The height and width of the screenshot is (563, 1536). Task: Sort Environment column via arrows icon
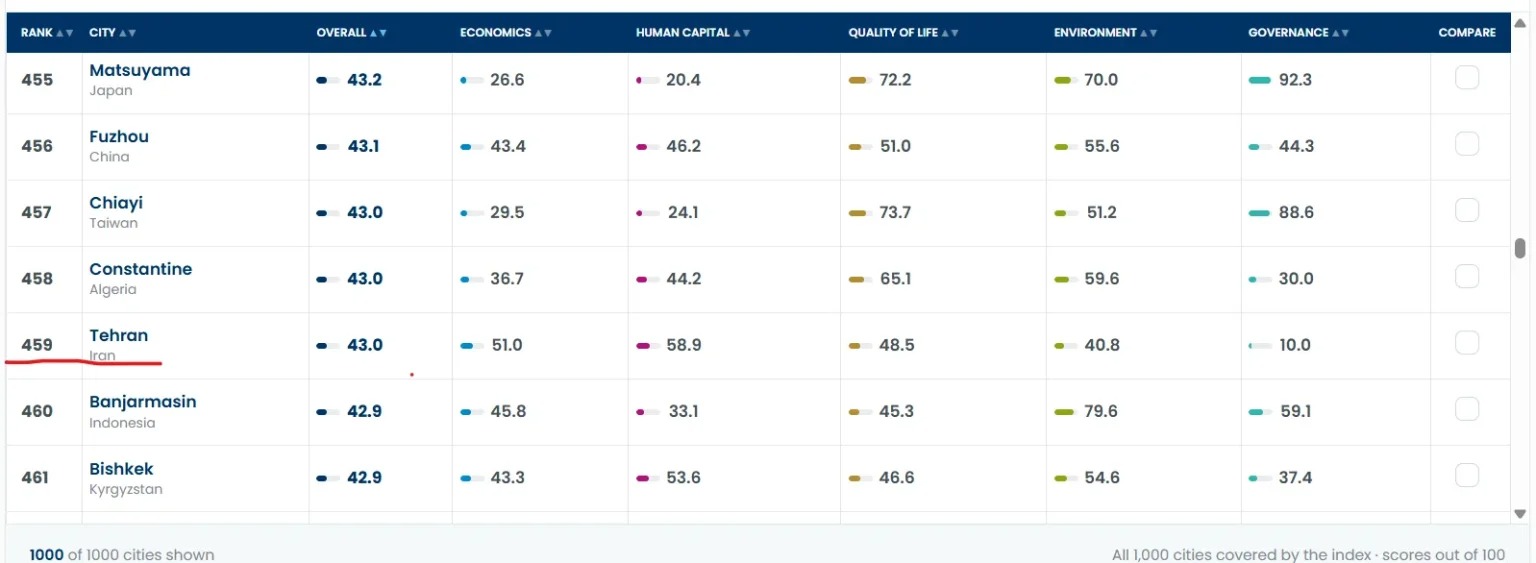pos(1149,33)
